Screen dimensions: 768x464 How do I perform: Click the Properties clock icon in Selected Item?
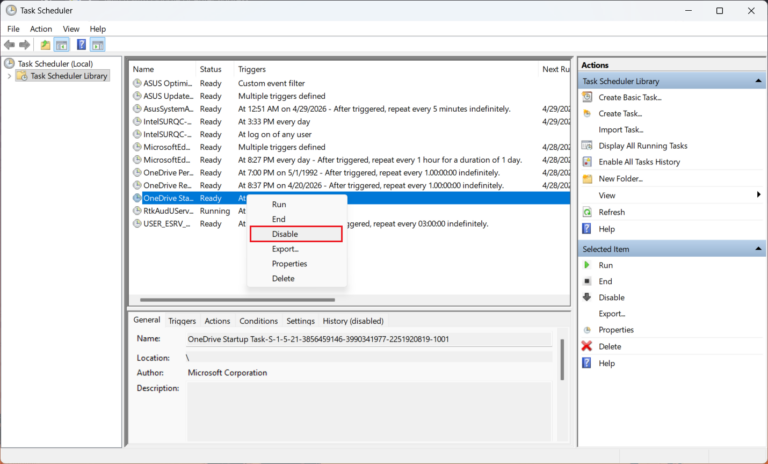pyautogui.click(x=587, y=330)
